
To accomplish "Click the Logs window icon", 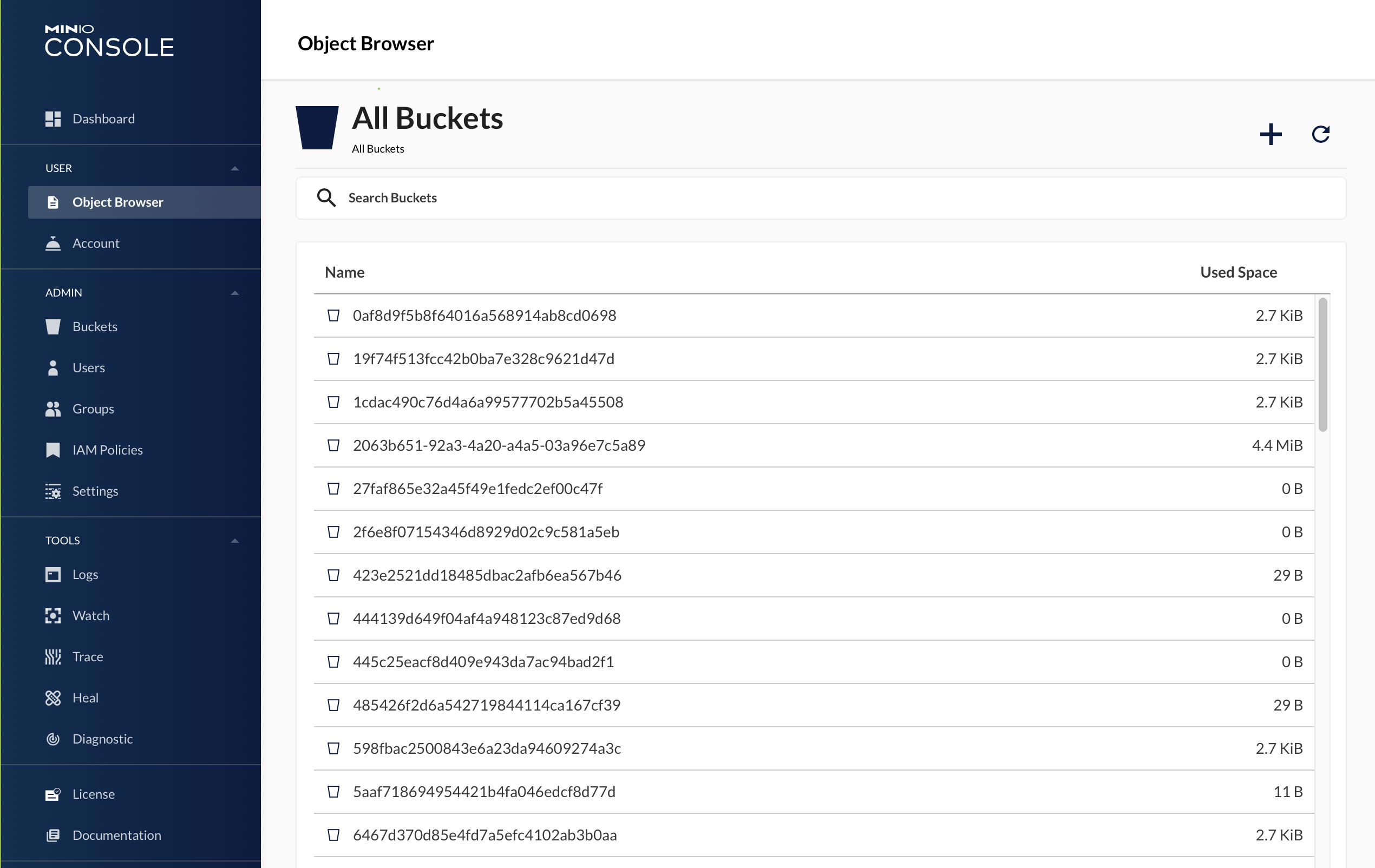I will [53, 574].
